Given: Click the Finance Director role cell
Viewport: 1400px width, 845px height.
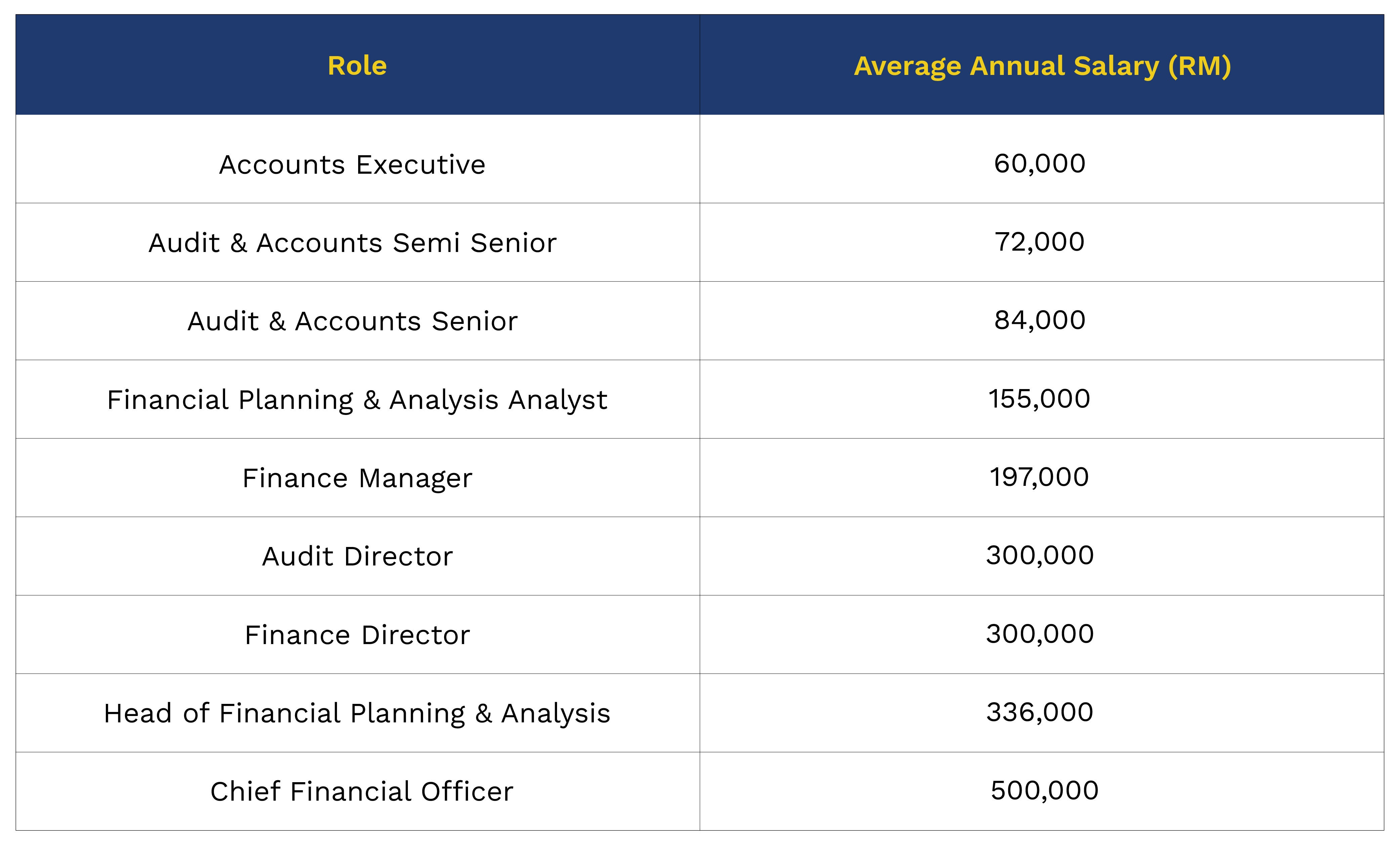Looking at the screenshot, I should 357,635.
